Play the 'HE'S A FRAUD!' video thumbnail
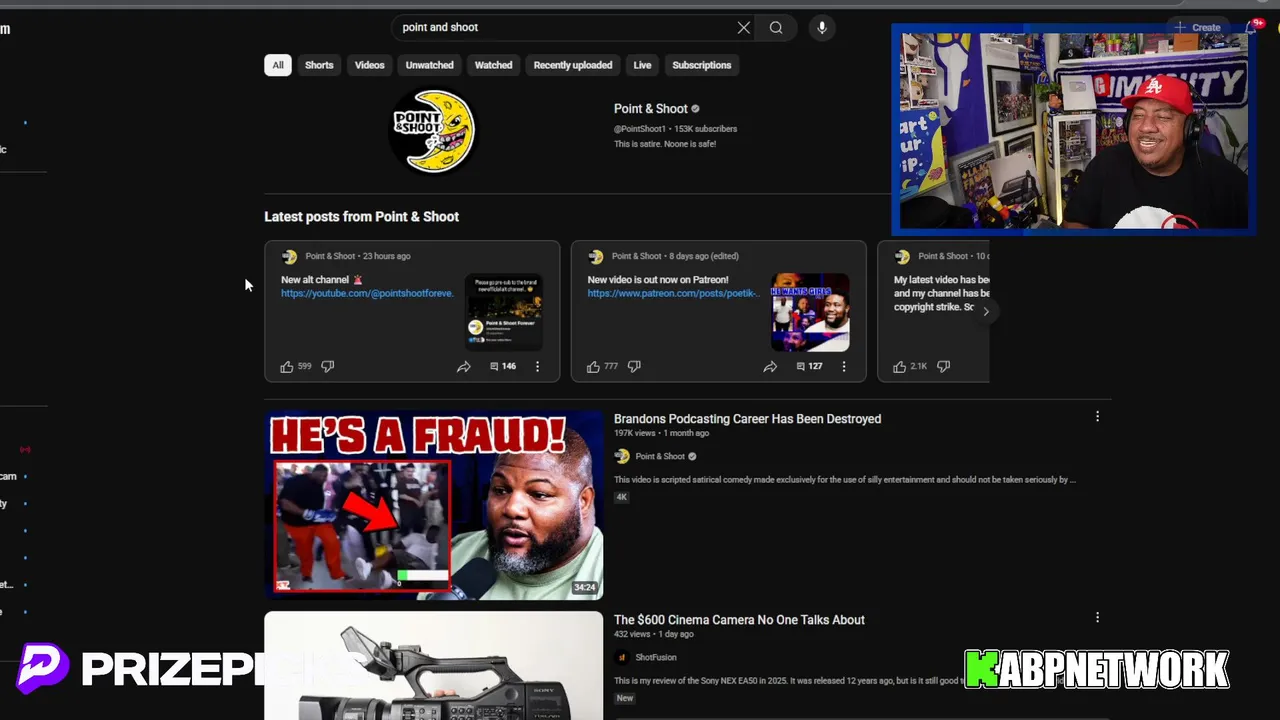The width and height of the screenshot is (1280, 720). (434, 505)
